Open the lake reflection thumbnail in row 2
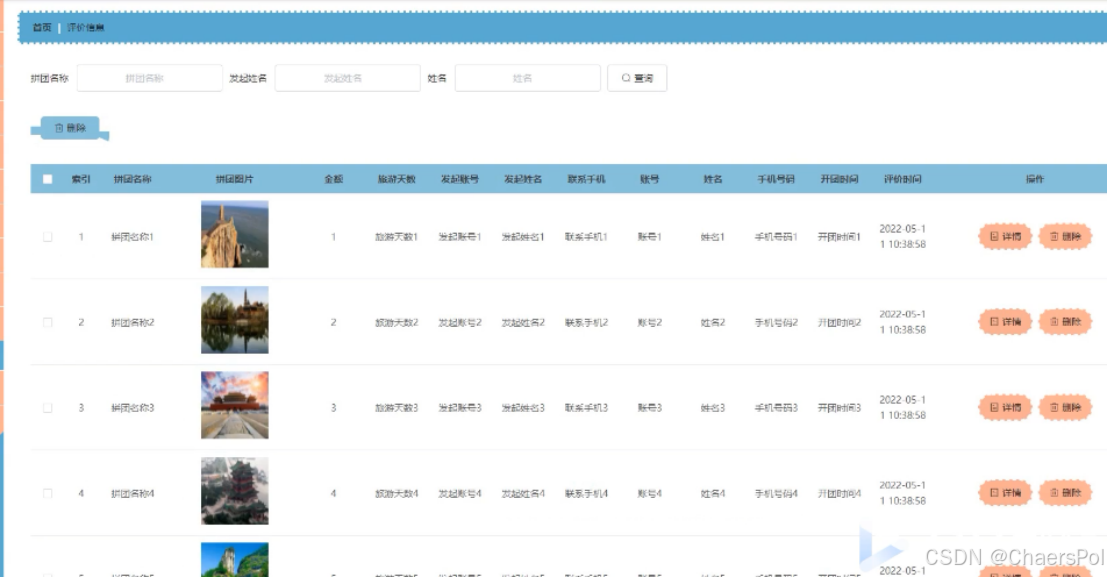Screen dimensions: 1108x577 235,319
